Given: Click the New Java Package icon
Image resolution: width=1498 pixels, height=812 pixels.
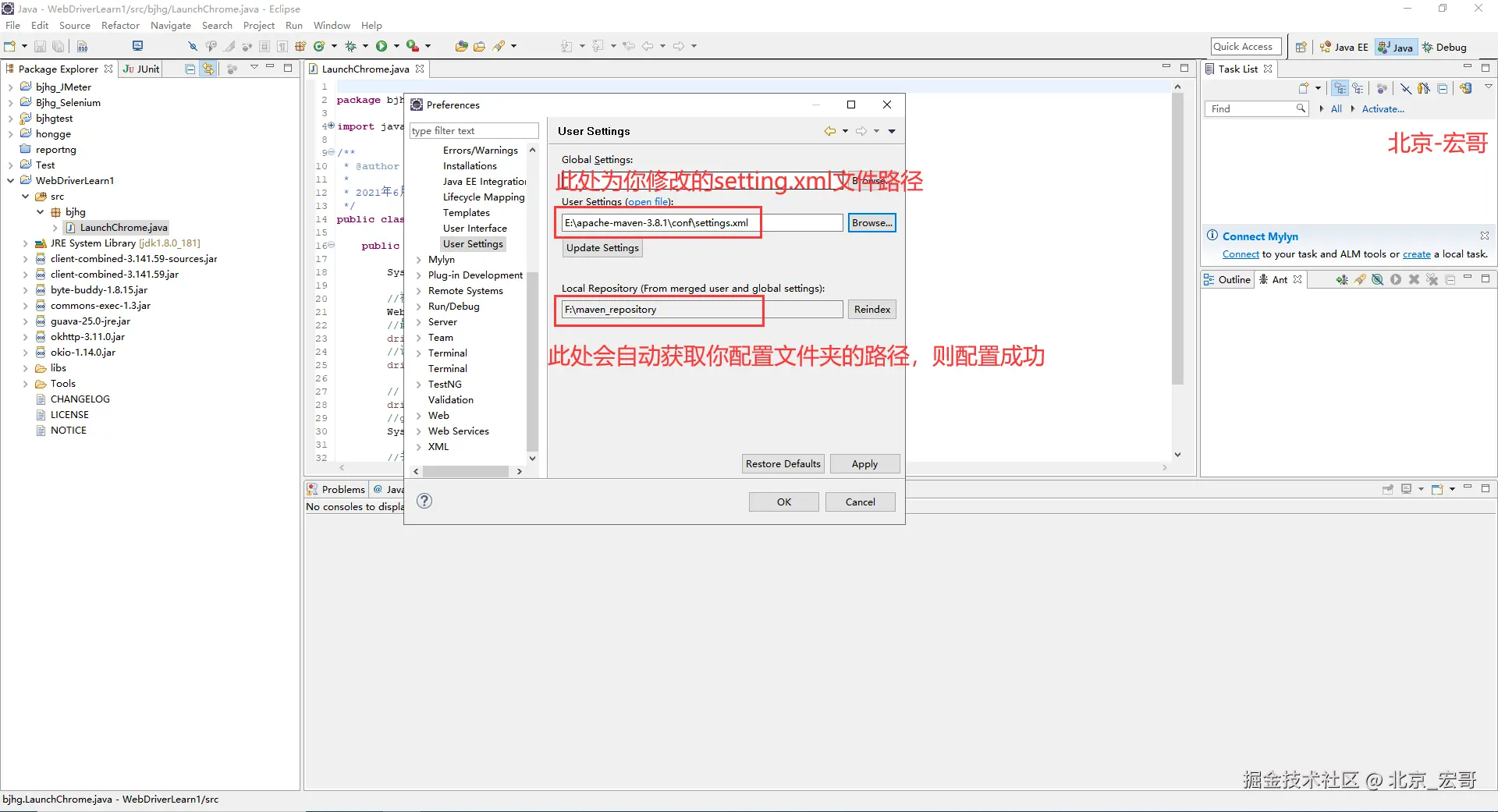Looking at the screenshot, I should 300,46.
